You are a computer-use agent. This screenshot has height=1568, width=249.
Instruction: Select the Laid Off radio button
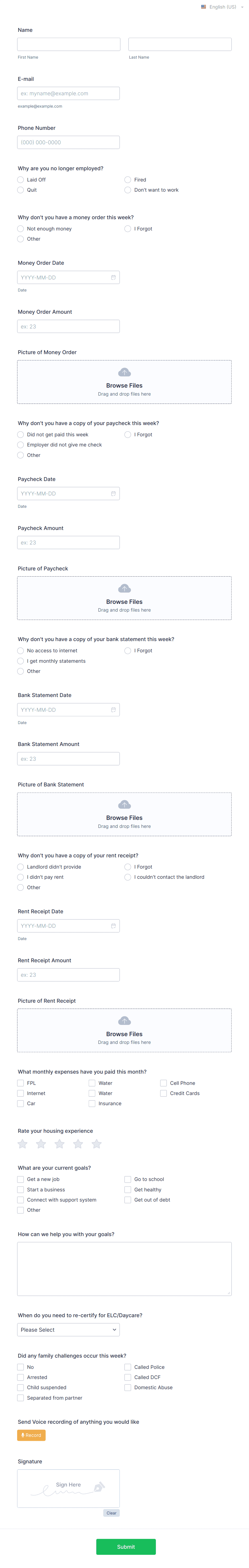click(x=20, y=179)
